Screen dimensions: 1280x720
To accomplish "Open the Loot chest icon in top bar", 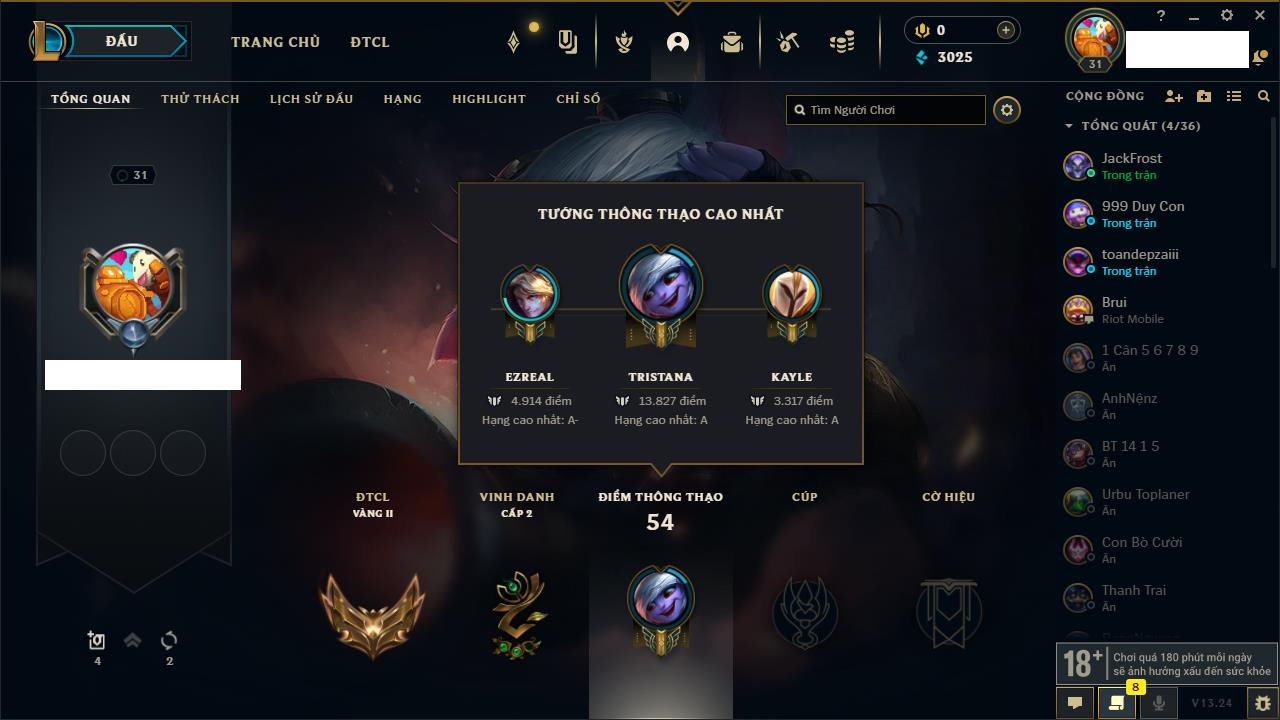I will point(787,42).
